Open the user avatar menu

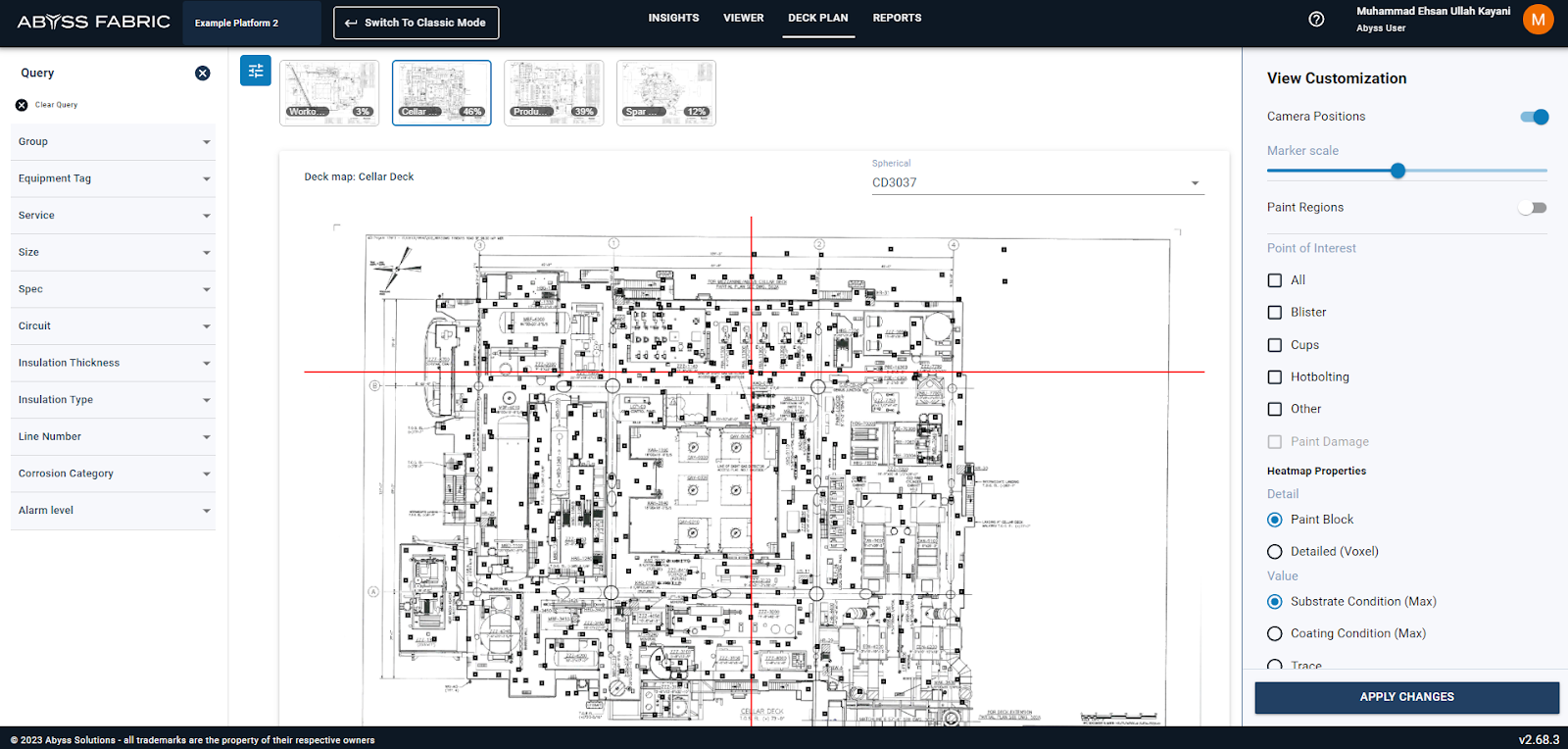[x=1538, y=20]
